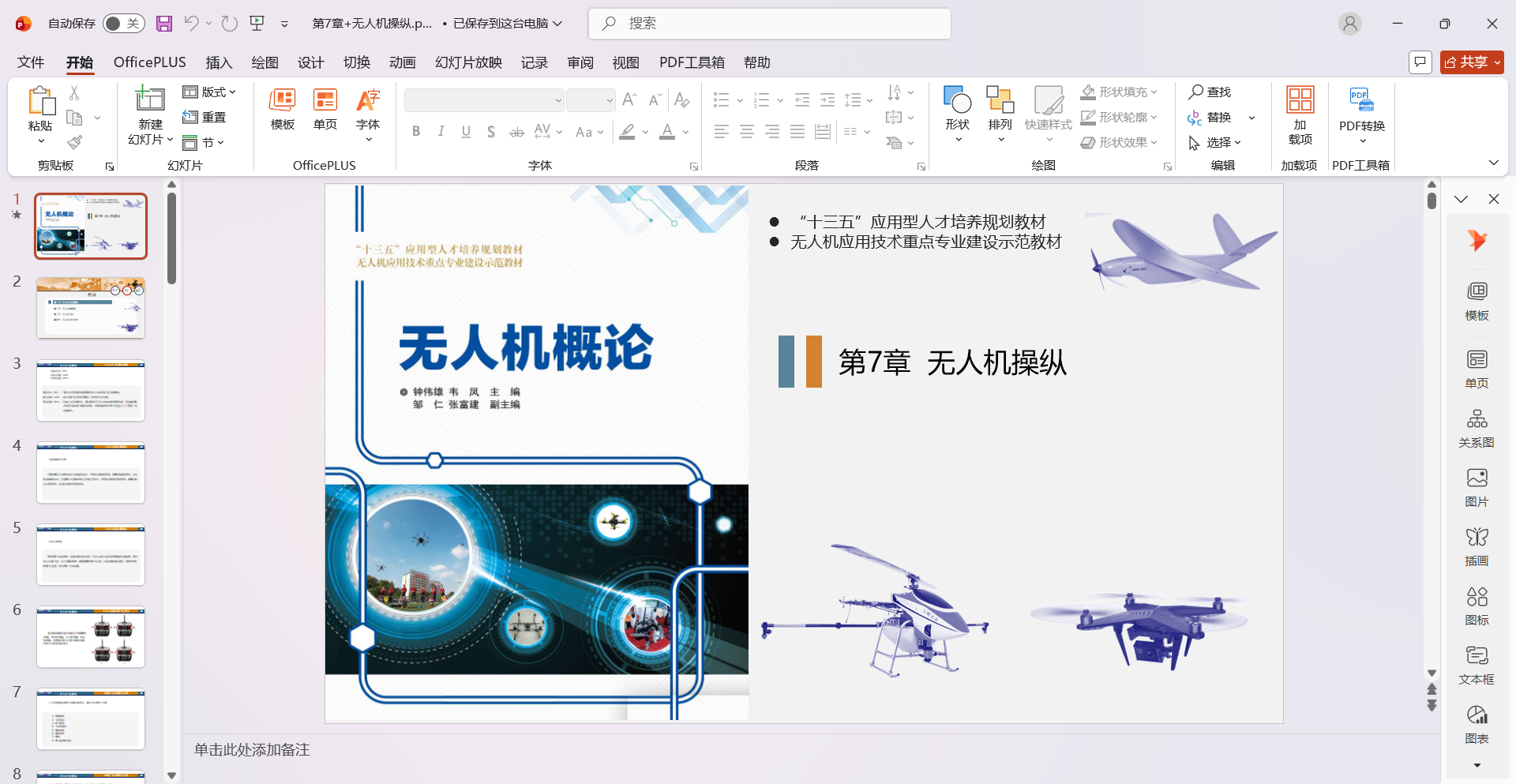Click the New Slide (新建幻灯片) icon
Image resolution: width=1516 pixels, height=784 pixels.
[150, 99]
